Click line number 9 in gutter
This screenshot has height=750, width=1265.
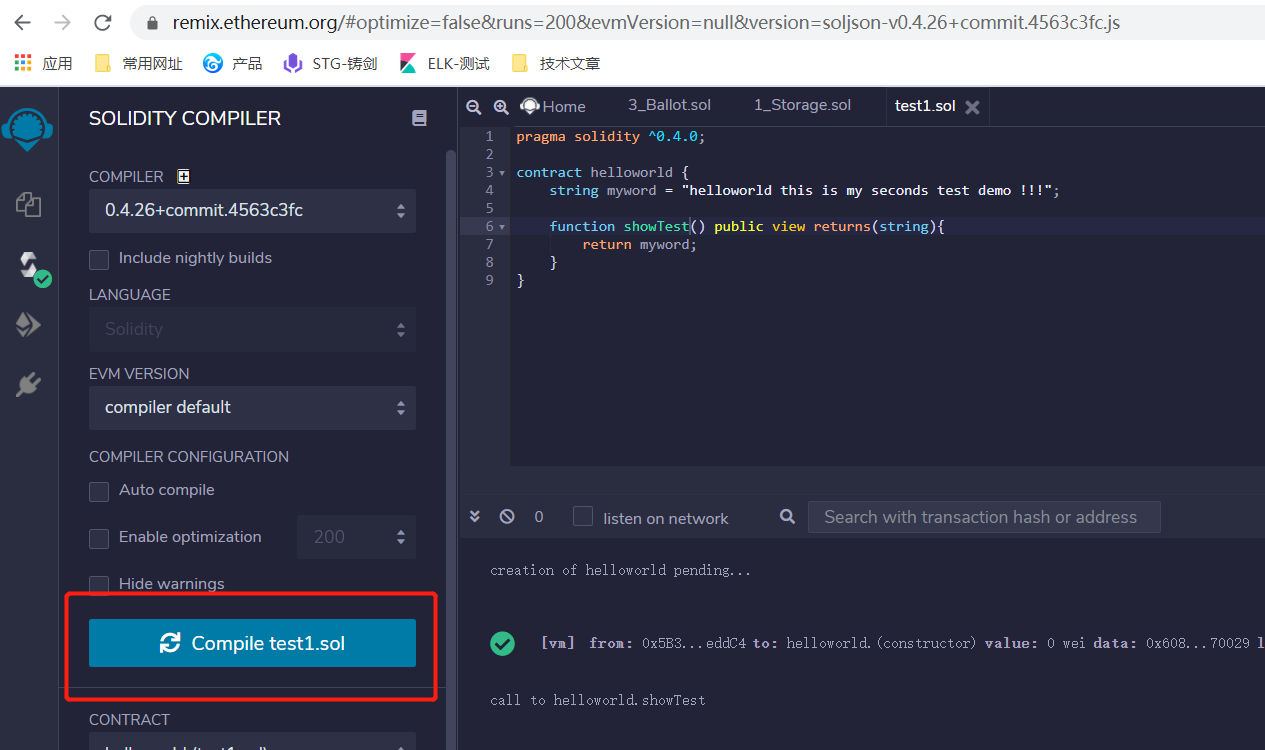[489, 280]
